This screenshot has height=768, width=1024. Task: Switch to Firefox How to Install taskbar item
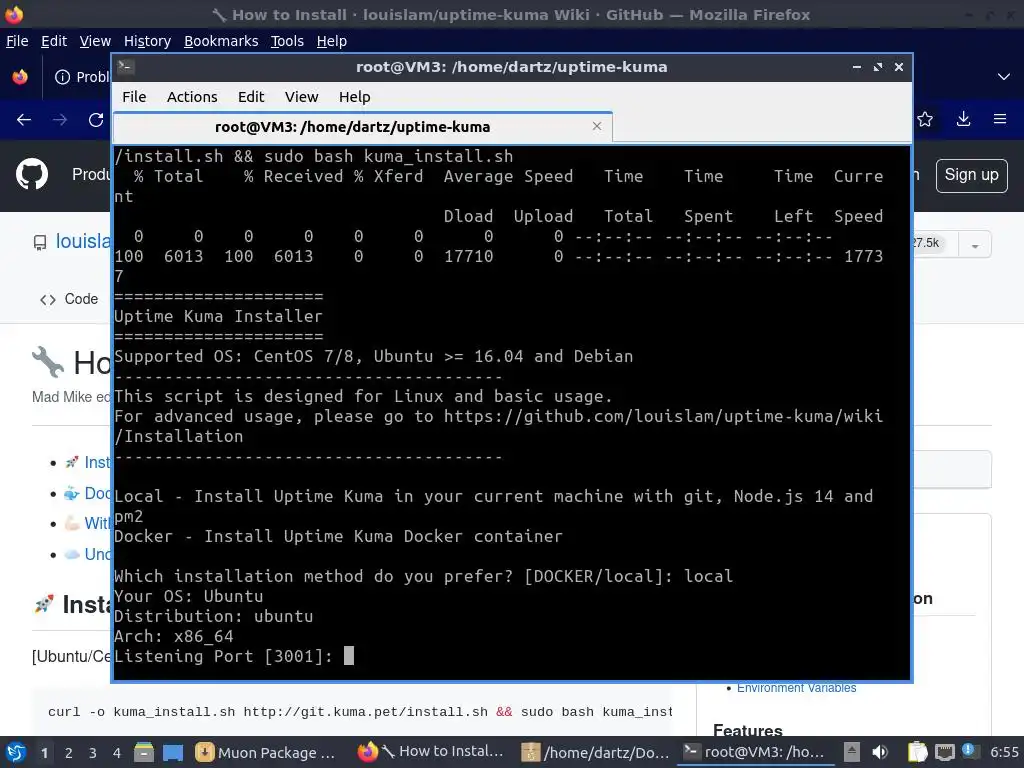(x=430, y=752)
